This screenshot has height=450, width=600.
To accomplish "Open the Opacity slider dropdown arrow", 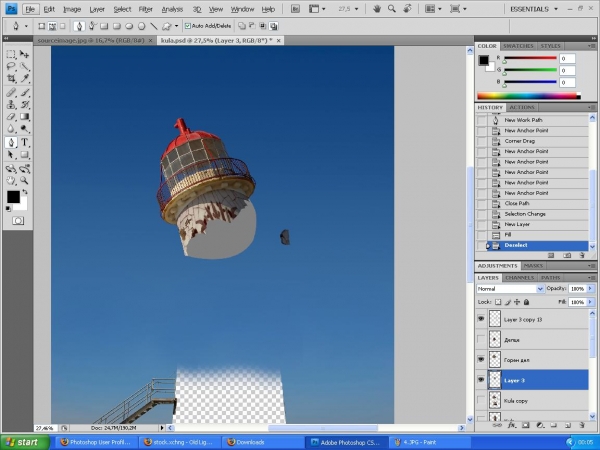I will coord(590,289).
